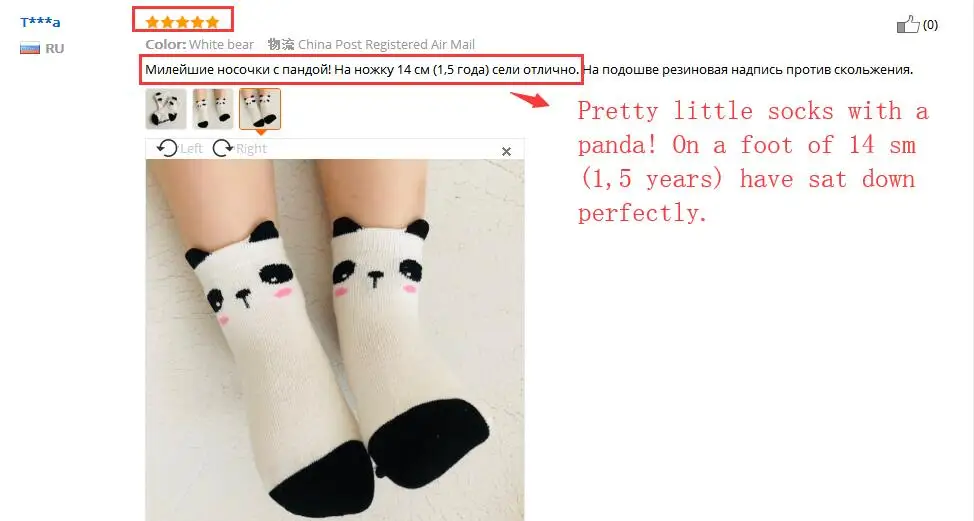The width and height of the screenshot is (974, 521).
Task: Click the Russian flag icon
Action: [x=30, y=48]
